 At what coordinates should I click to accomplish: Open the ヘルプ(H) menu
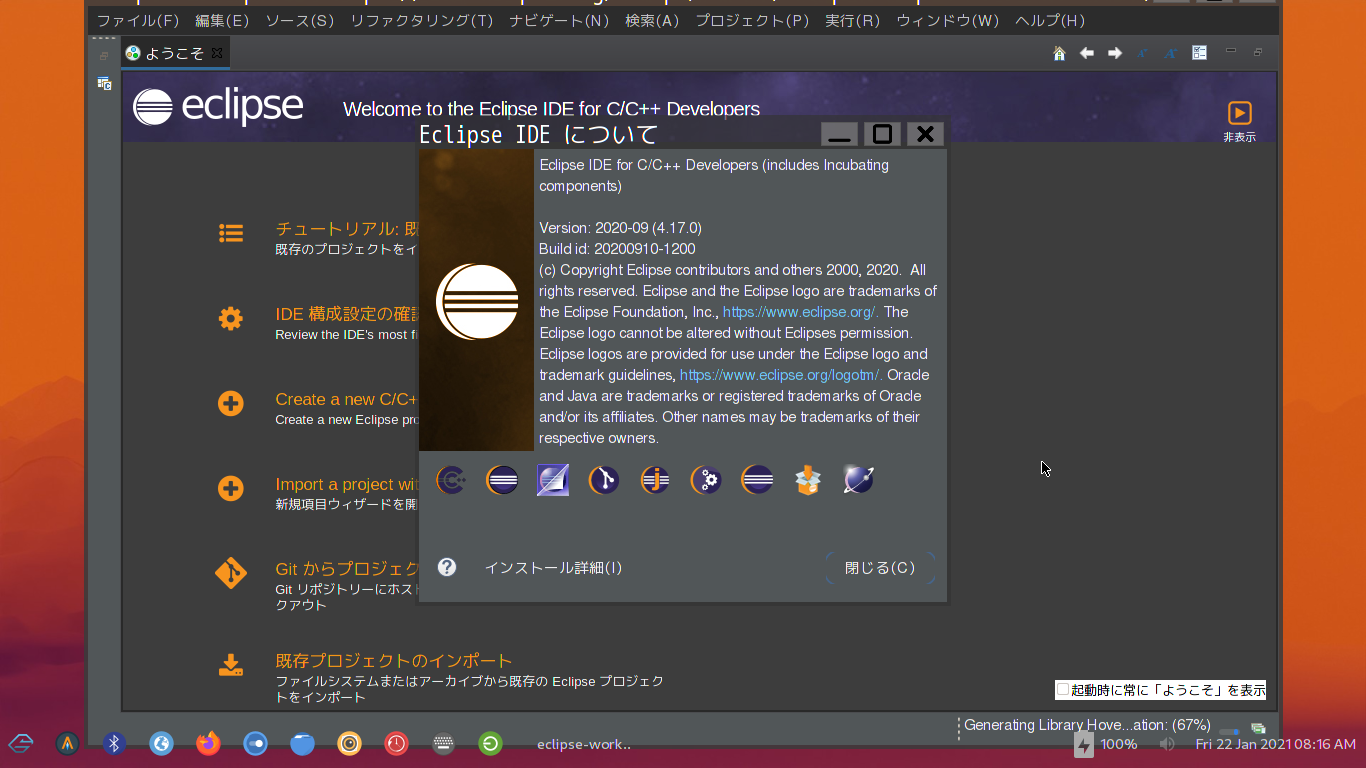click(x=1050, y=20)
